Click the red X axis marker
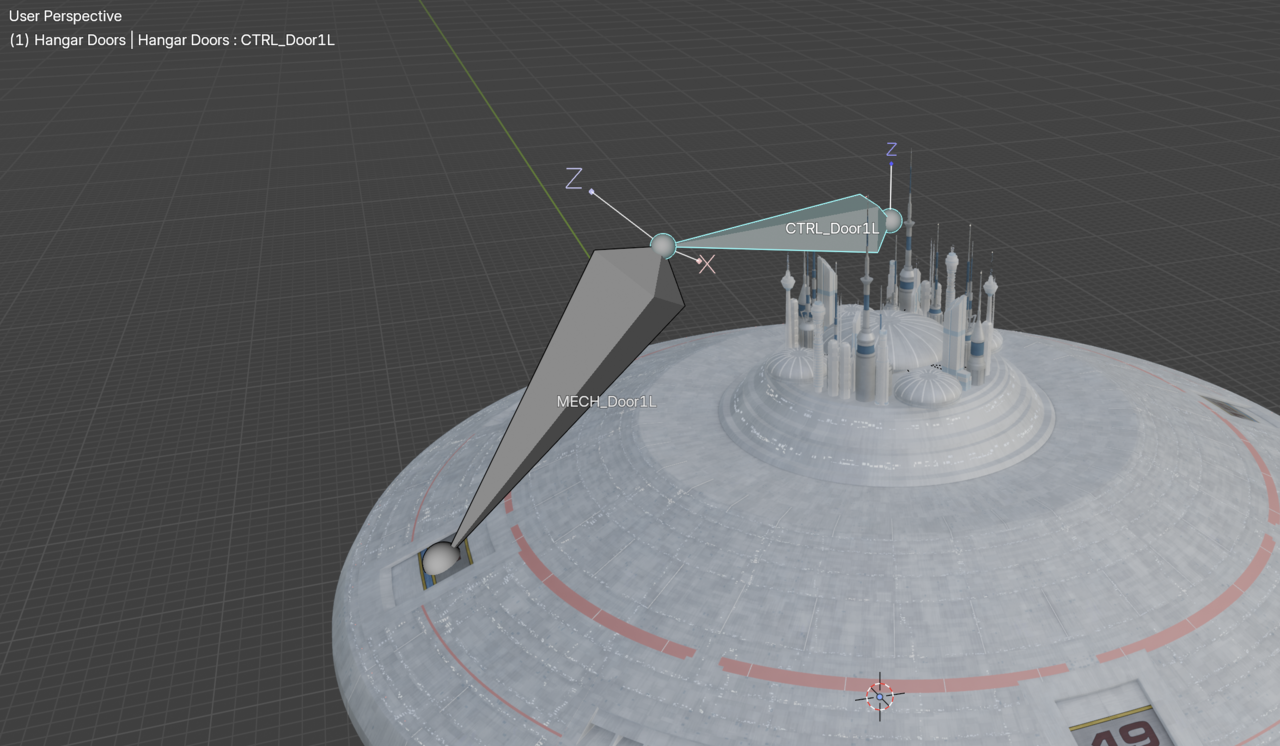 coord(707,264)
